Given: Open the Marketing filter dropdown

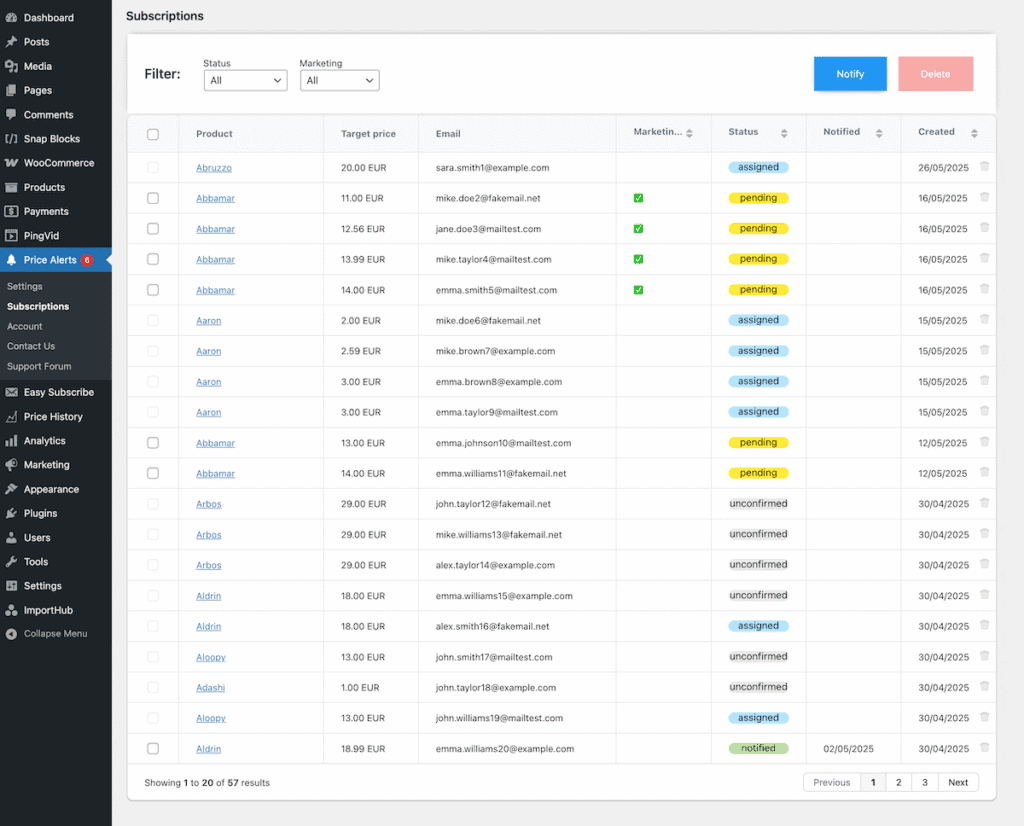Looking at the screenshot, I should [339, 81].
